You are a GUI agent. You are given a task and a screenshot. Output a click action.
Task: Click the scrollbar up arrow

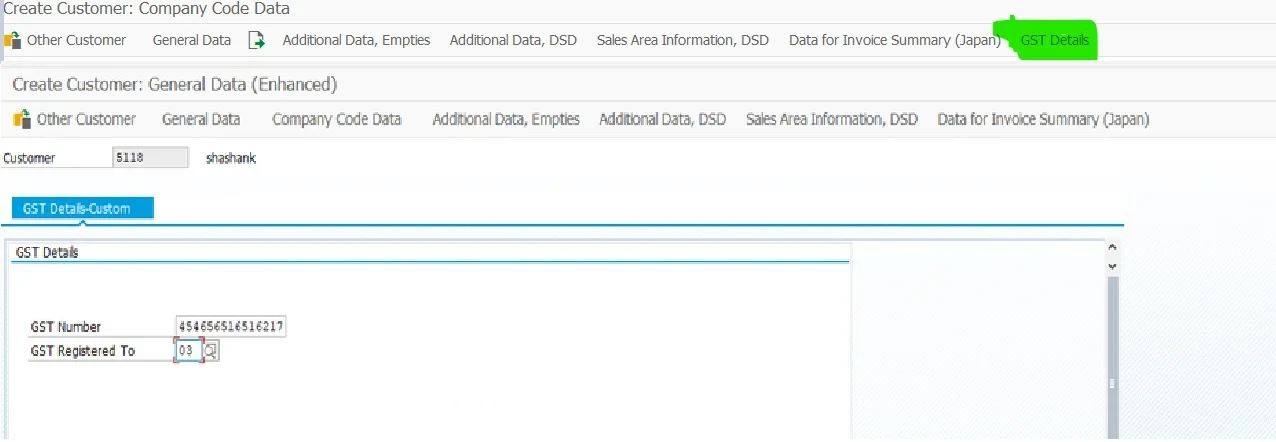click(x=1112, y=249)
